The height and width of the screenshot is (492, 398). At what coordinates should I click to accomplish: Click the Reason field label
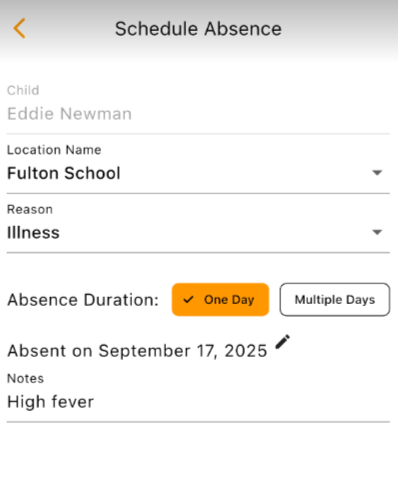[x=30, y=209]
